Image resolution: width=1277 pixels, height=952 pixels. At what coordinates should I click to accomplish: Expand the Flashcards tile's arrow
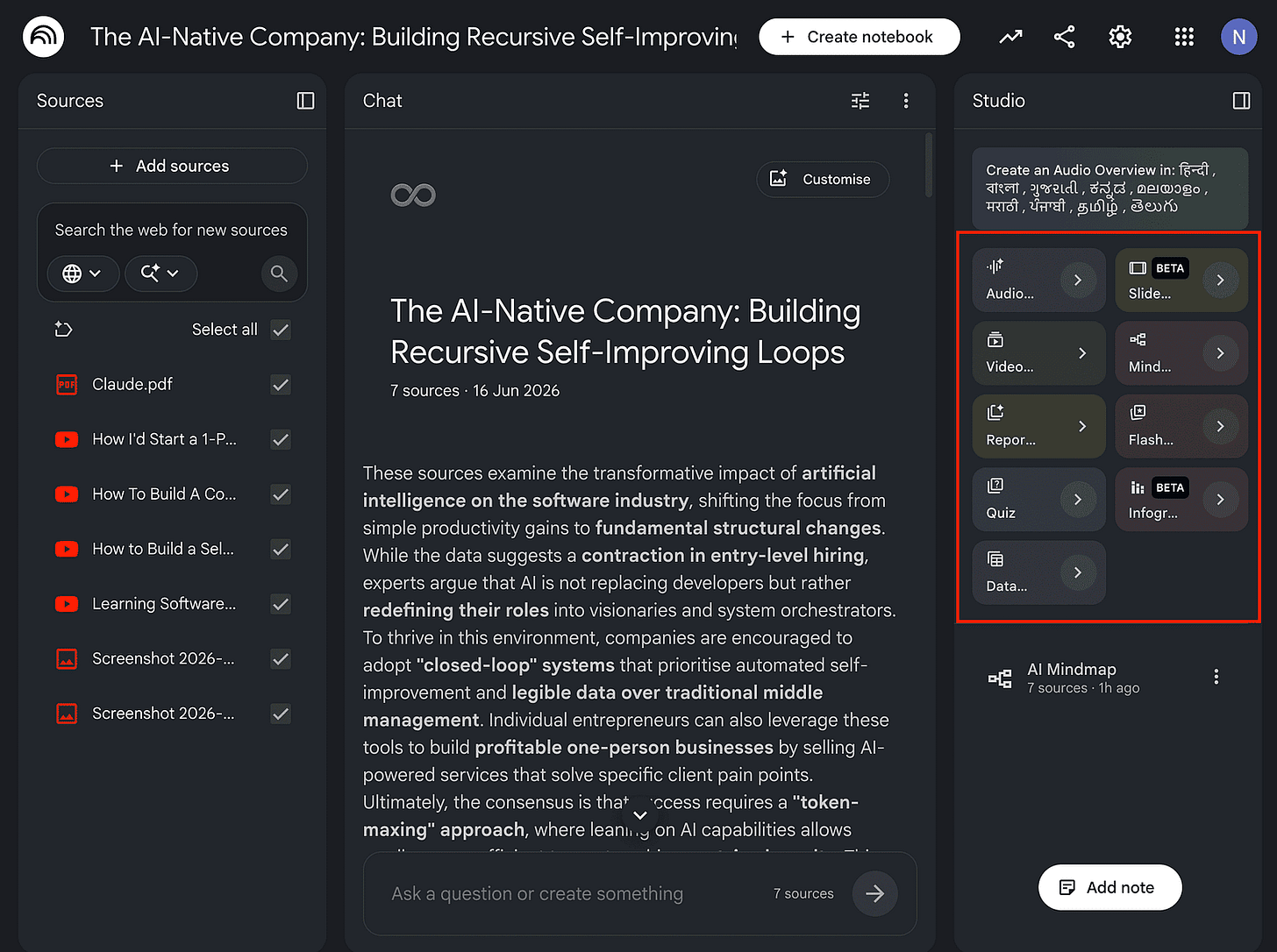(1220, 426)
